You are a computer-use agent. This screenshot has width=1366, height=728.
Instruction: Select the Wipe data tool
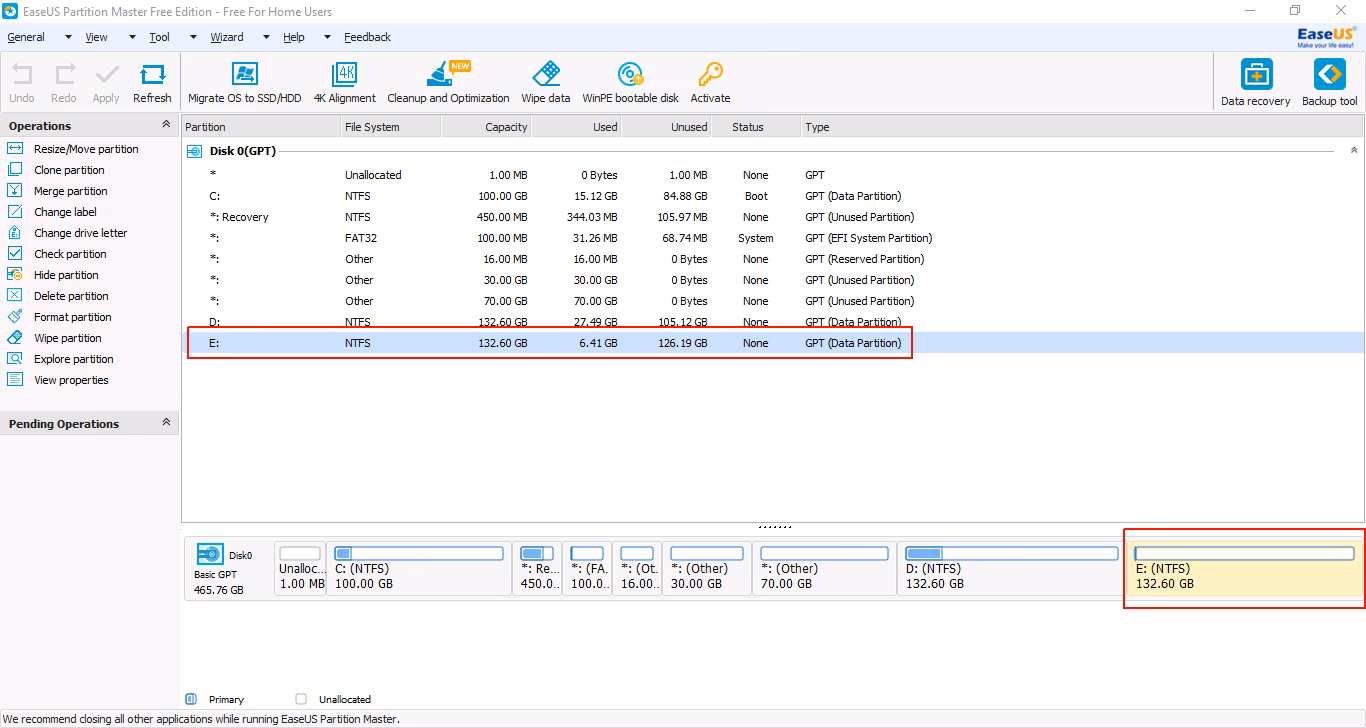[546, 83]
